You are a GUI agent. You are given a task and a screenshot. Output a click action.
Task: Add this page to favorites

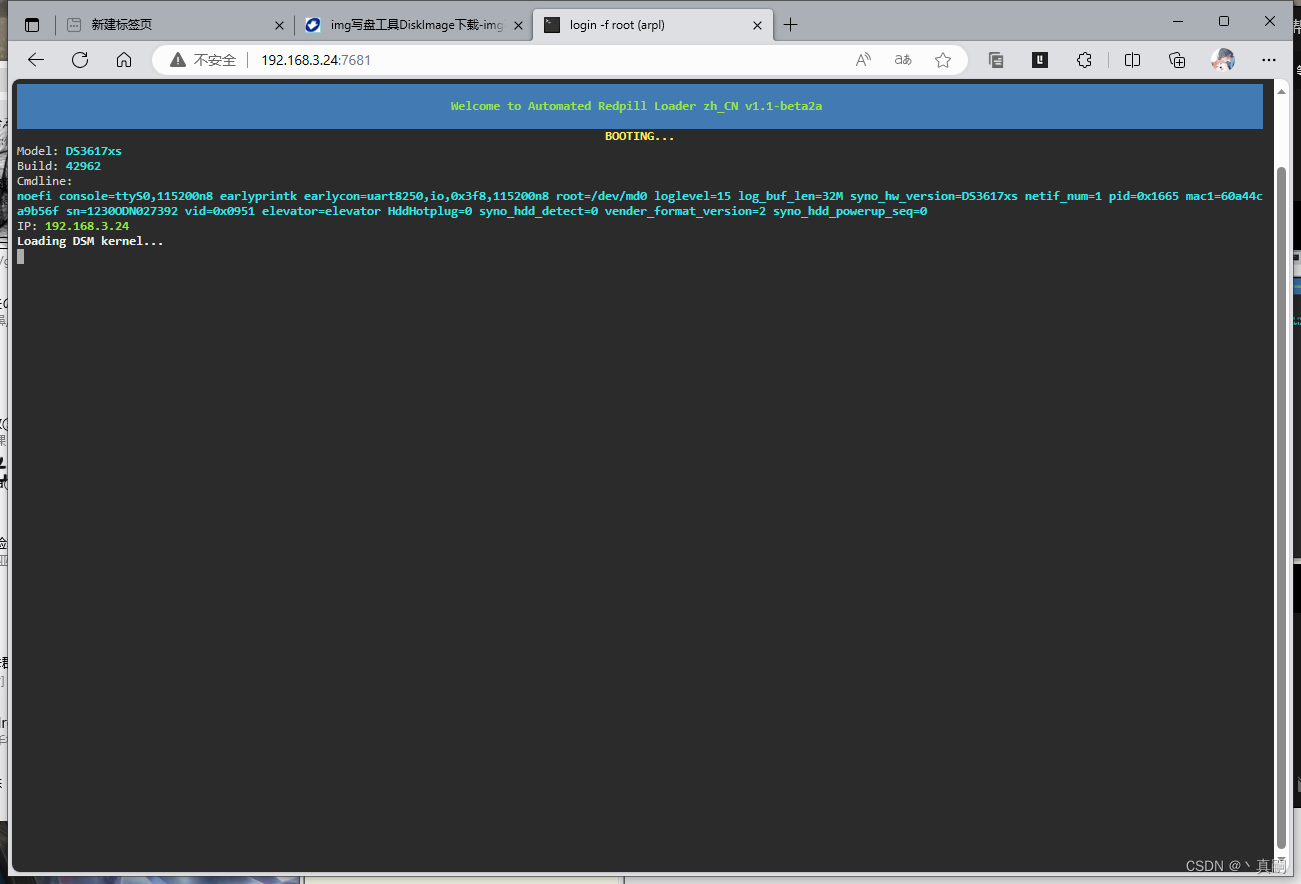(943, 60)
